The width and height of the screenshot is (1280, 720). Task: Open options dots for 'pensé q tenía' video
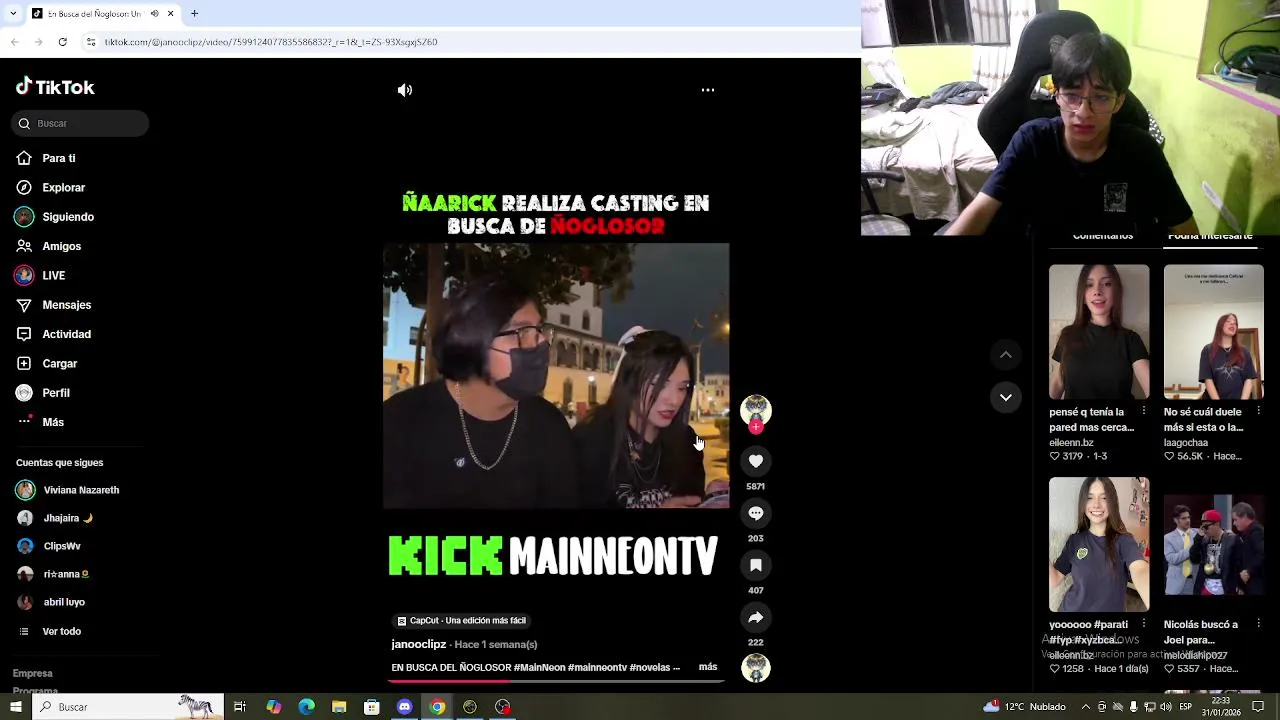pyautogui.click(x=1144, y=411)
